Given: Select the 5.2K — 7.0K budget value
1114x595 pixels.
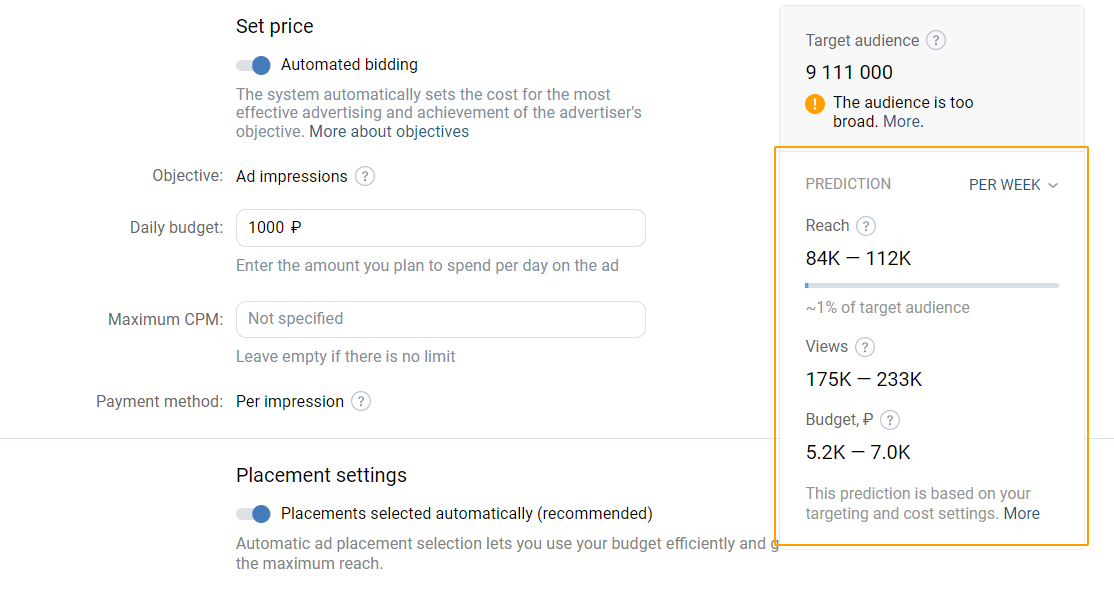Looking at the screenshot, I should point(858,452).
